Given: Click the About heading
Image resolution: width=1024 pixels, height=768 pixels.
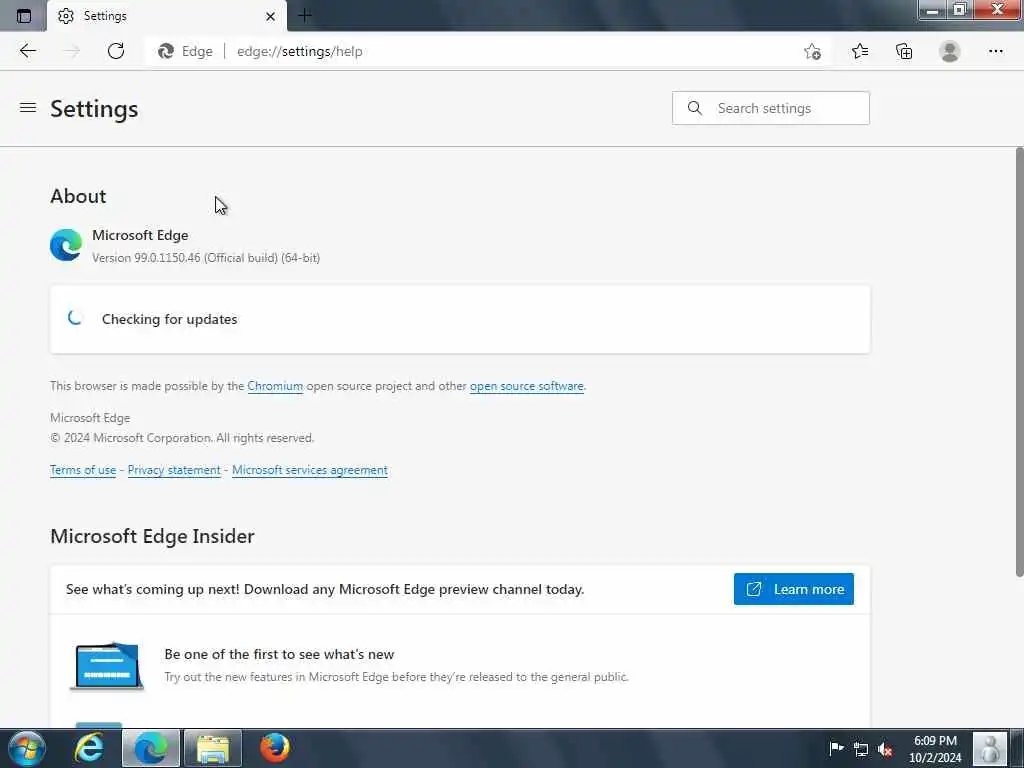Looking at the screenshot, I should (78, 196).
